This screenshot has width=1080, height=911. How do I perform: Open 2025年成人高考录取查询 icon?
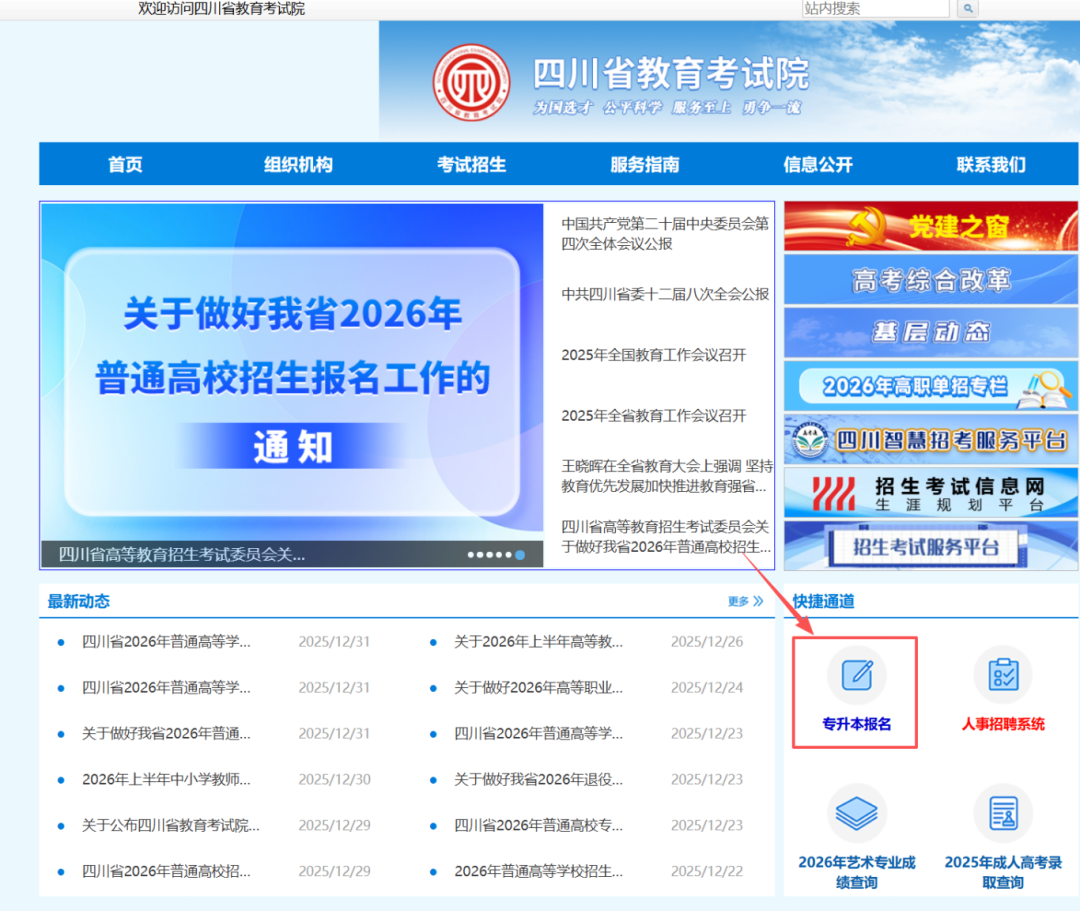1002,814
